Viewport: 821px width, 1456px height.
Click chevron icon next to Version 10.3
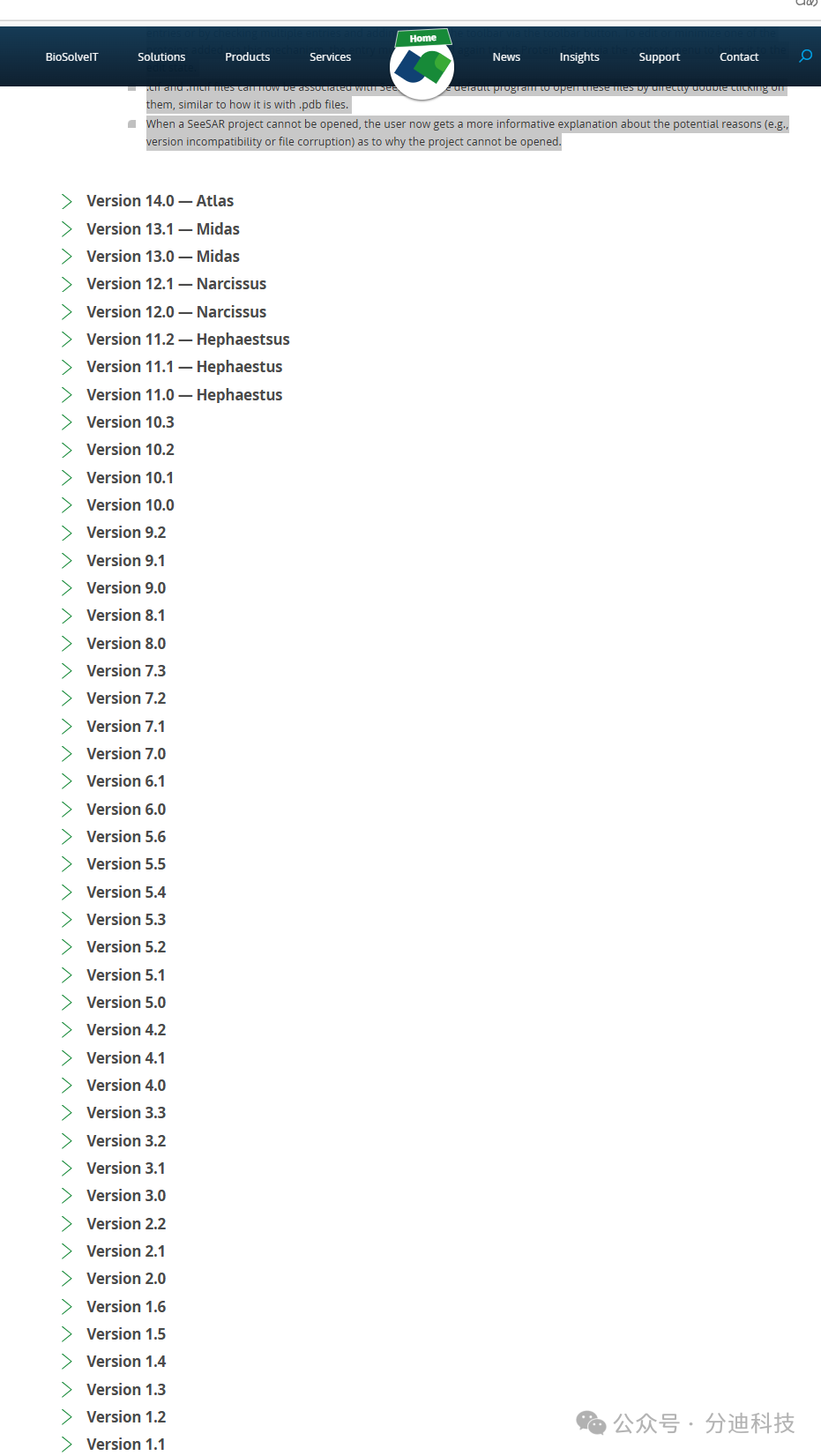(67, 422)
